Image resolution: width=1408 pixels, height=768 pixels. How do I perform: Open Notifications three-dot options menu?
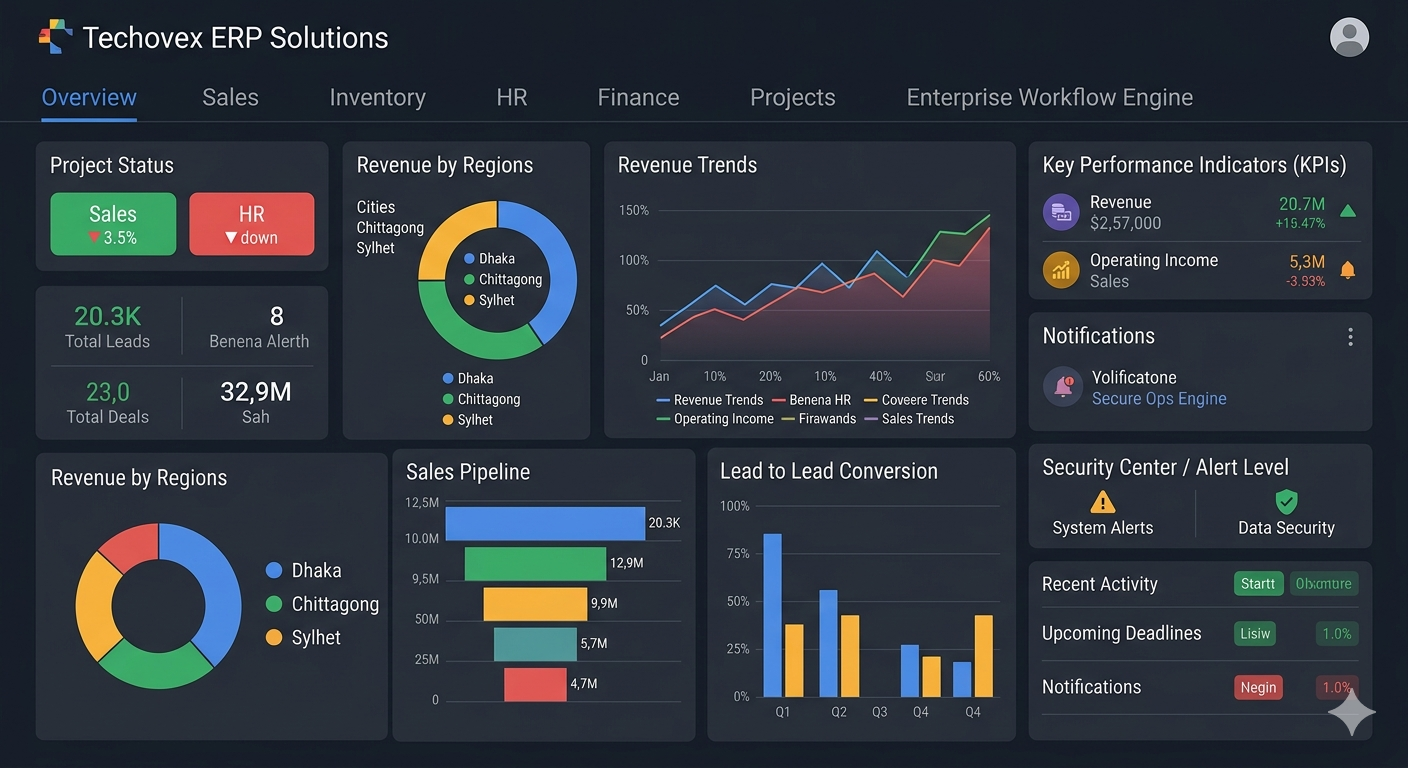pyautogui.click(x=1350, y=337)
